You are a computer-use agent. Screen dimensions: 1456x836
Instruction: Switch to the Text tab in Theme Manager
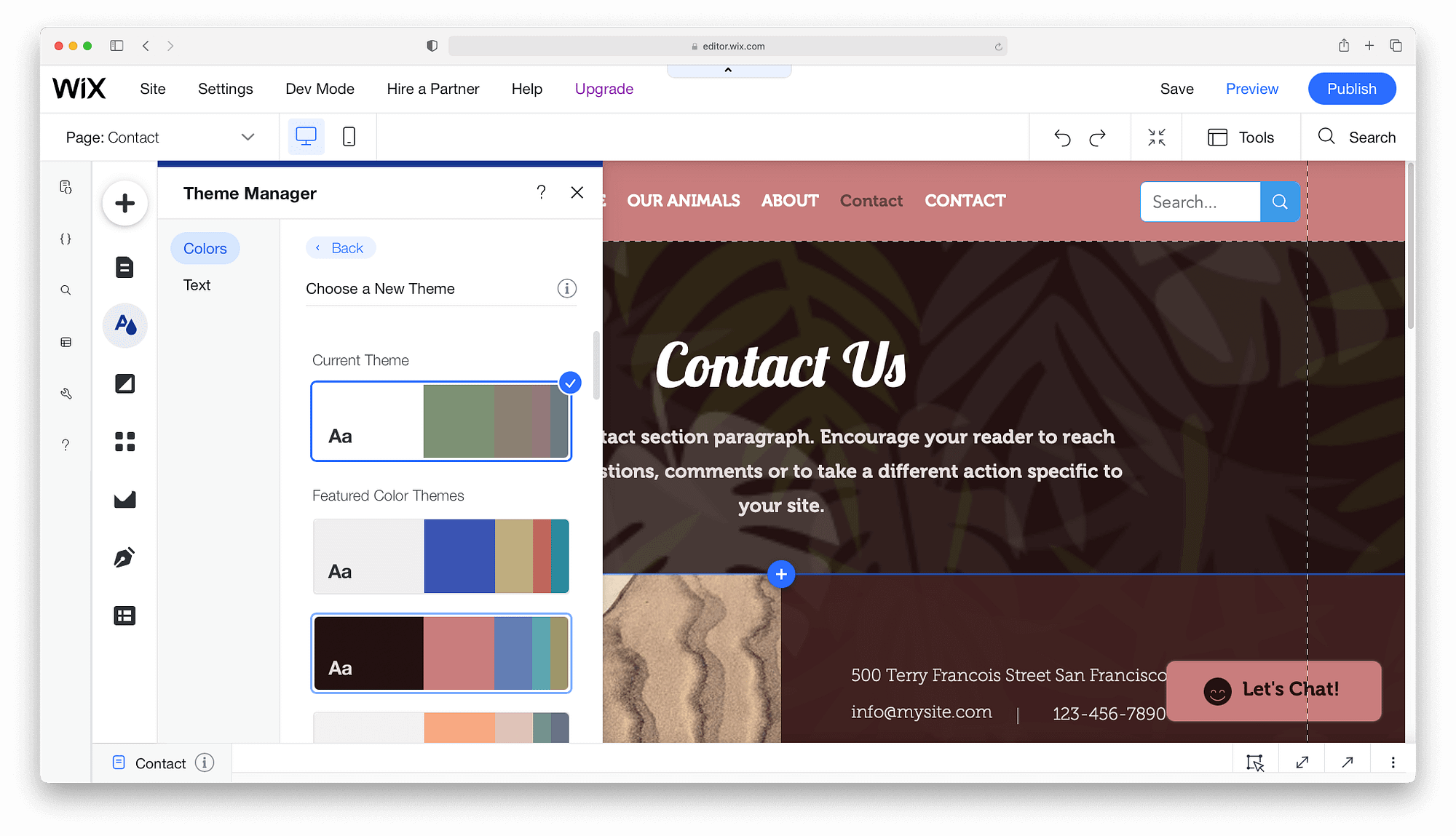[x=196, y=285]
